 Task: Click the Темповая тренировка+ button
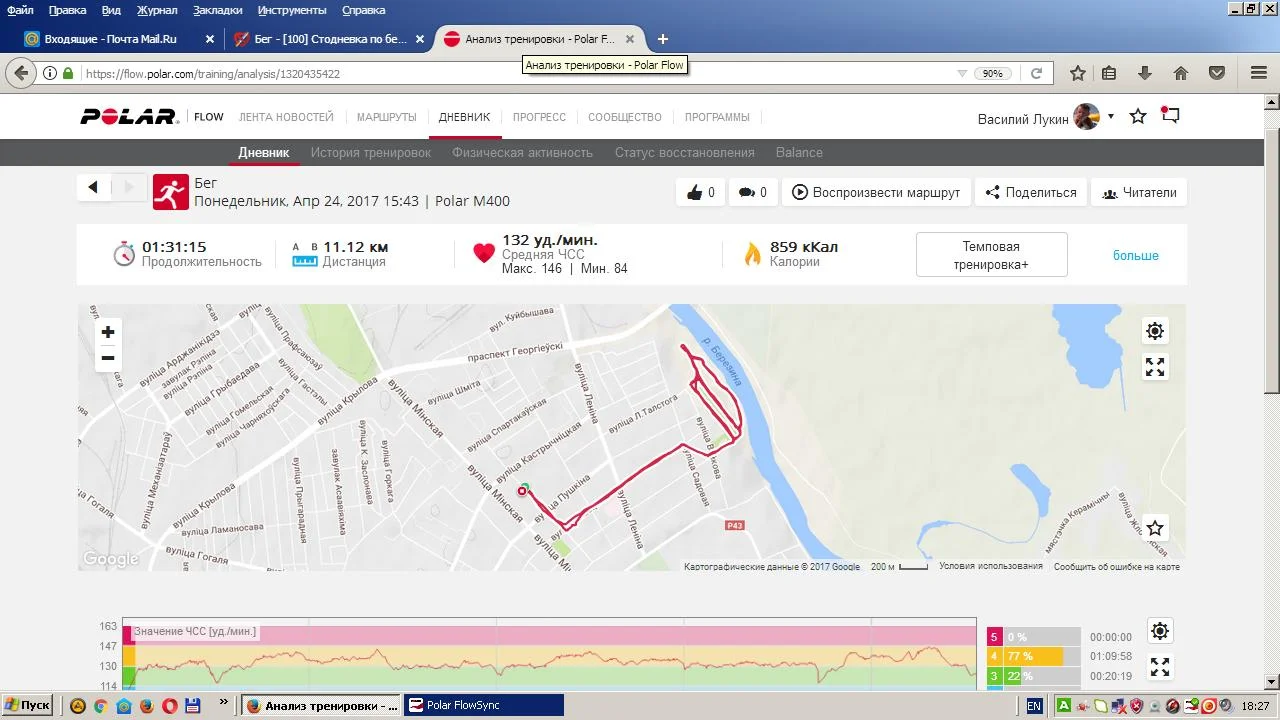point(992,255)
